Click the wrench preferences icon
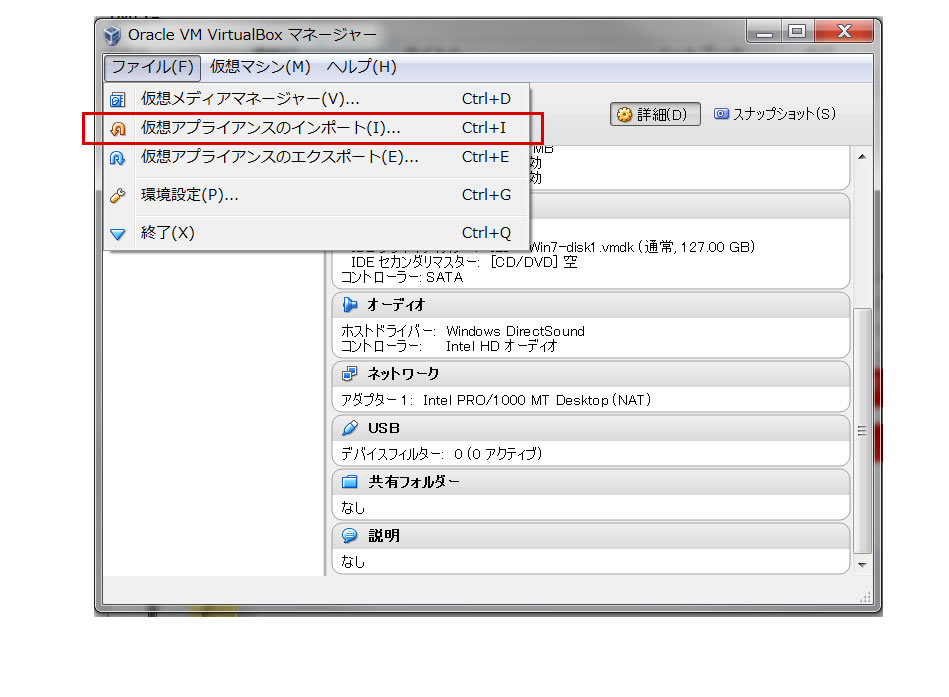Image resolution: width=949 pixels, height=697 pixels. tap(117, 195)
